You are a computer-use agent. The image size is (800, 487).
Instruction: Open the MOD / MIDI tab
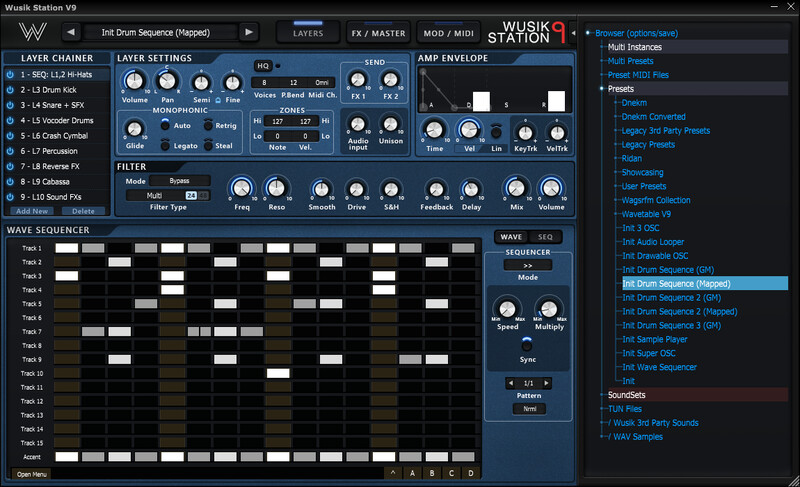[448, 33]
